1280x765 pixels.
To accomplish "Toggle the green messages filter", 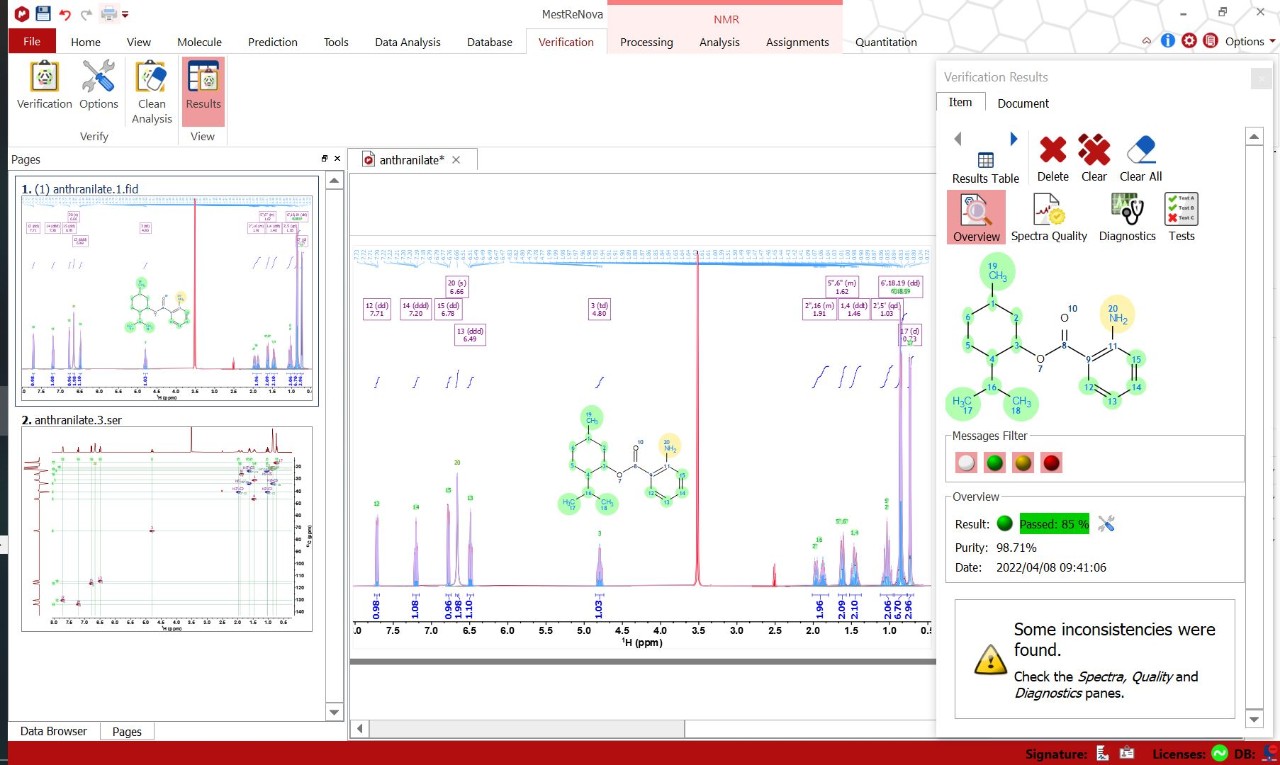I will [994, 462].
